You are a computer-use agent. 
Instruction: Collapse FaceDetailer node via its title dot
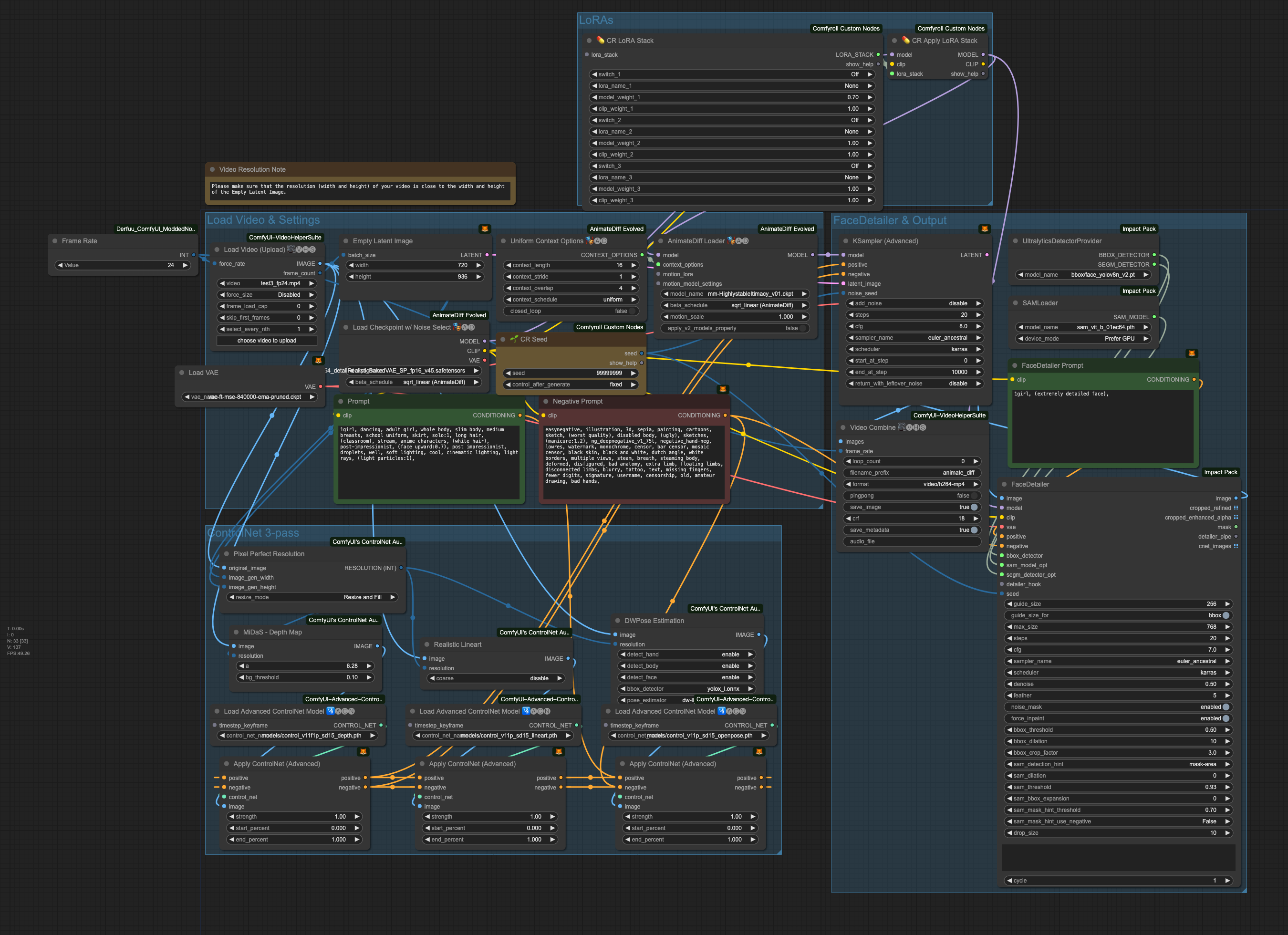pyautogui.click(x=1004, y=485)
